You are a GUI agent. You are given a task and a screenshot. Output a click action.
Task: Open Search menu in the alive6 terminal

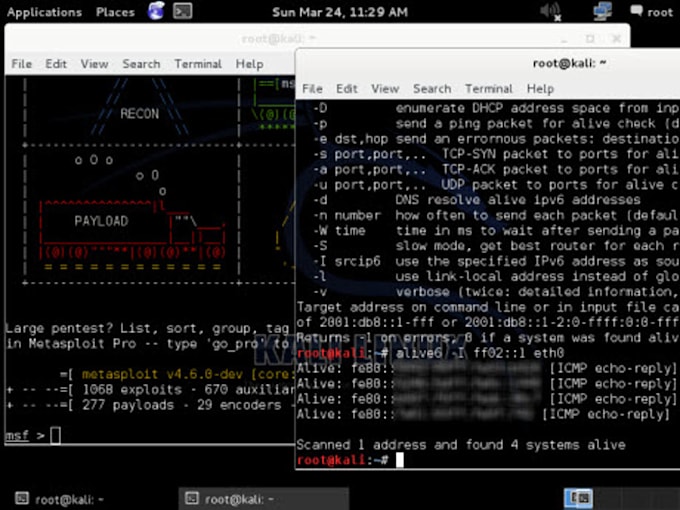pyautogui.click(x=431, y=88)
